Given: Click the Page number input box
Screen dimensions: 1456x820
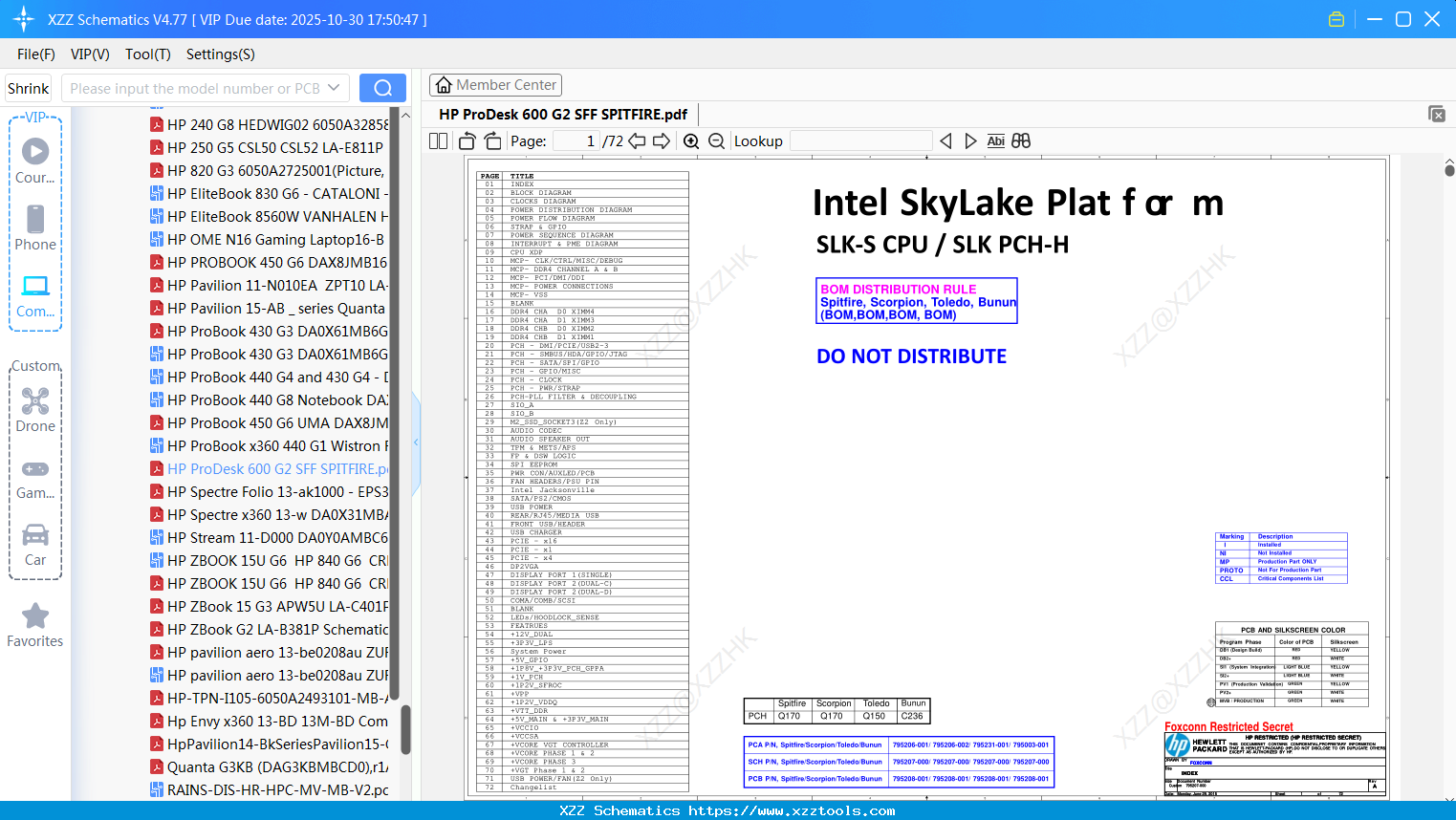Looking at the screenshot, I should click(576, 140).
